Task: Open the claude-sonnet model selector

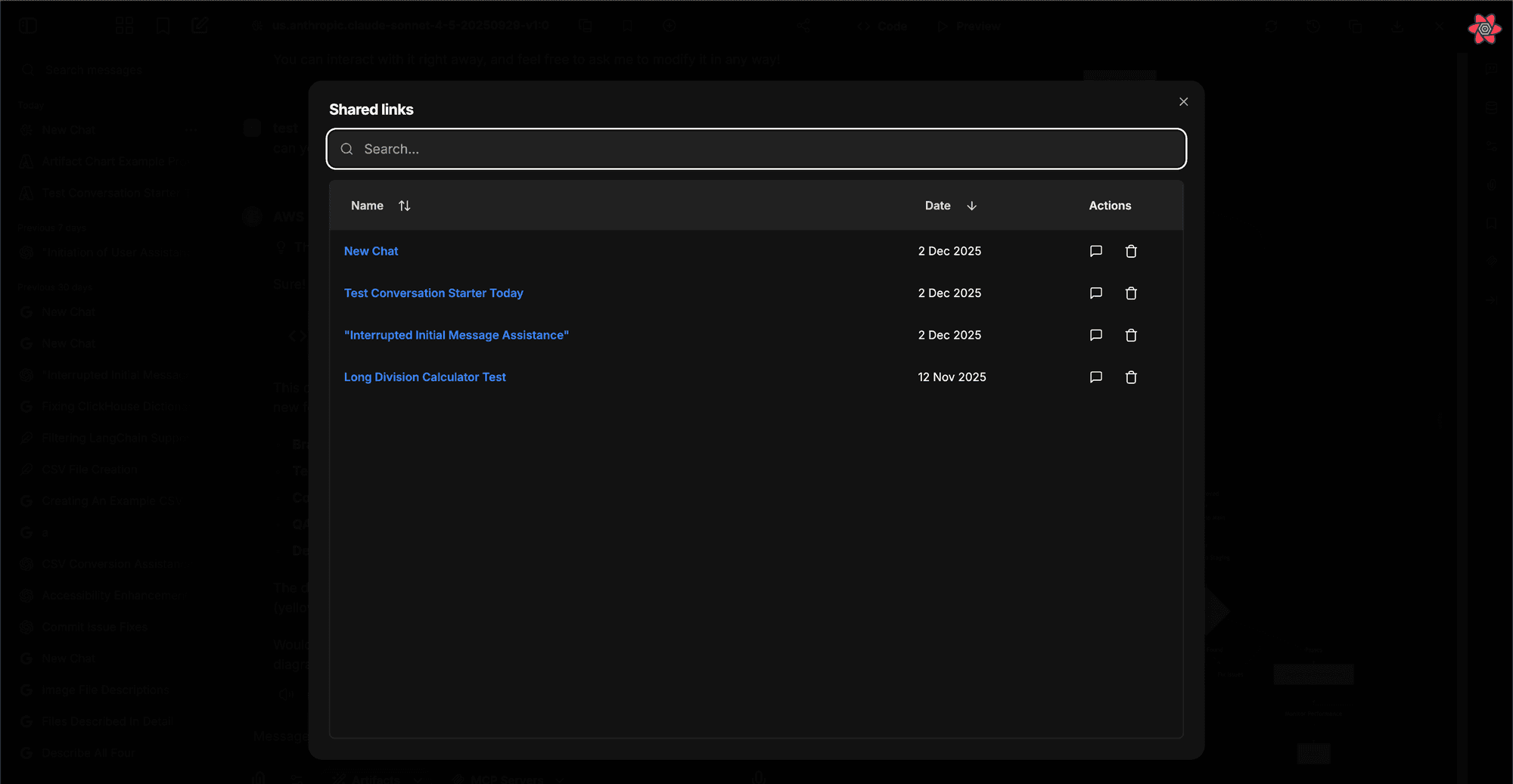Action: [x=401, y=26]
